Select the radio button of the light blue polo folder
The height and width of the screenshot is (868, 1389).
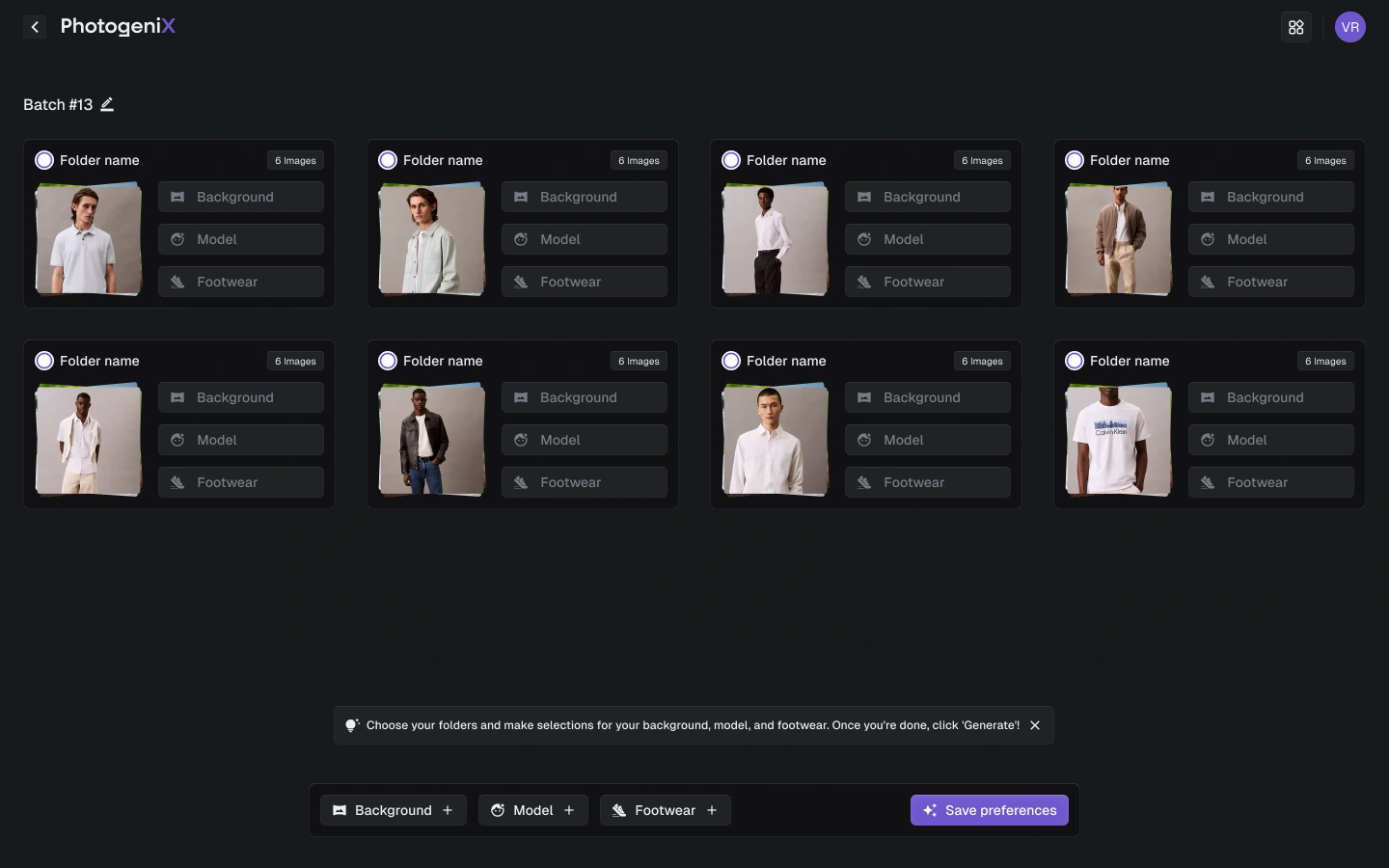coord(44,160)
